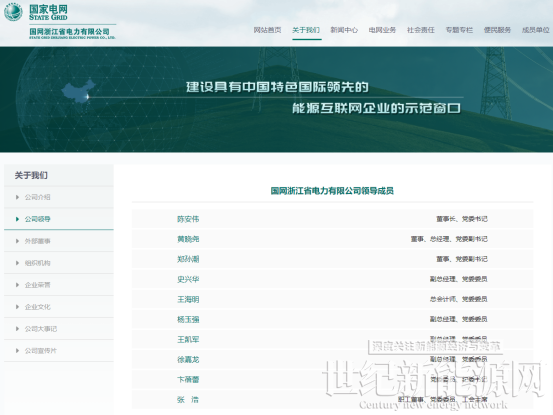
Task: Open 公司宣传片 in the sidebar
Action: pos(41,350)
